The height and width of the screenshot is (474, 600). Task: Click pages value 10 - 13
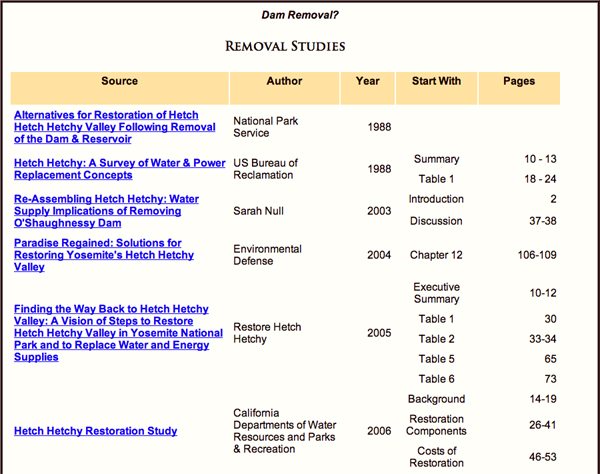point(540,159)
